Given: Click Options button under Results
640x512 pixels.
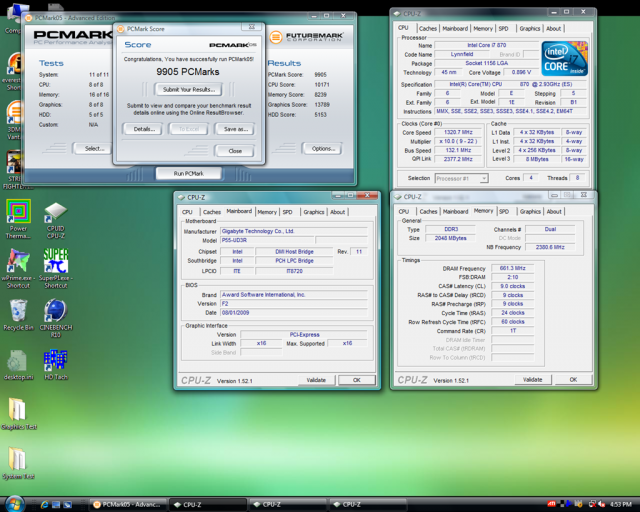Looking at the screenshot, I should (x=323, y=149).
